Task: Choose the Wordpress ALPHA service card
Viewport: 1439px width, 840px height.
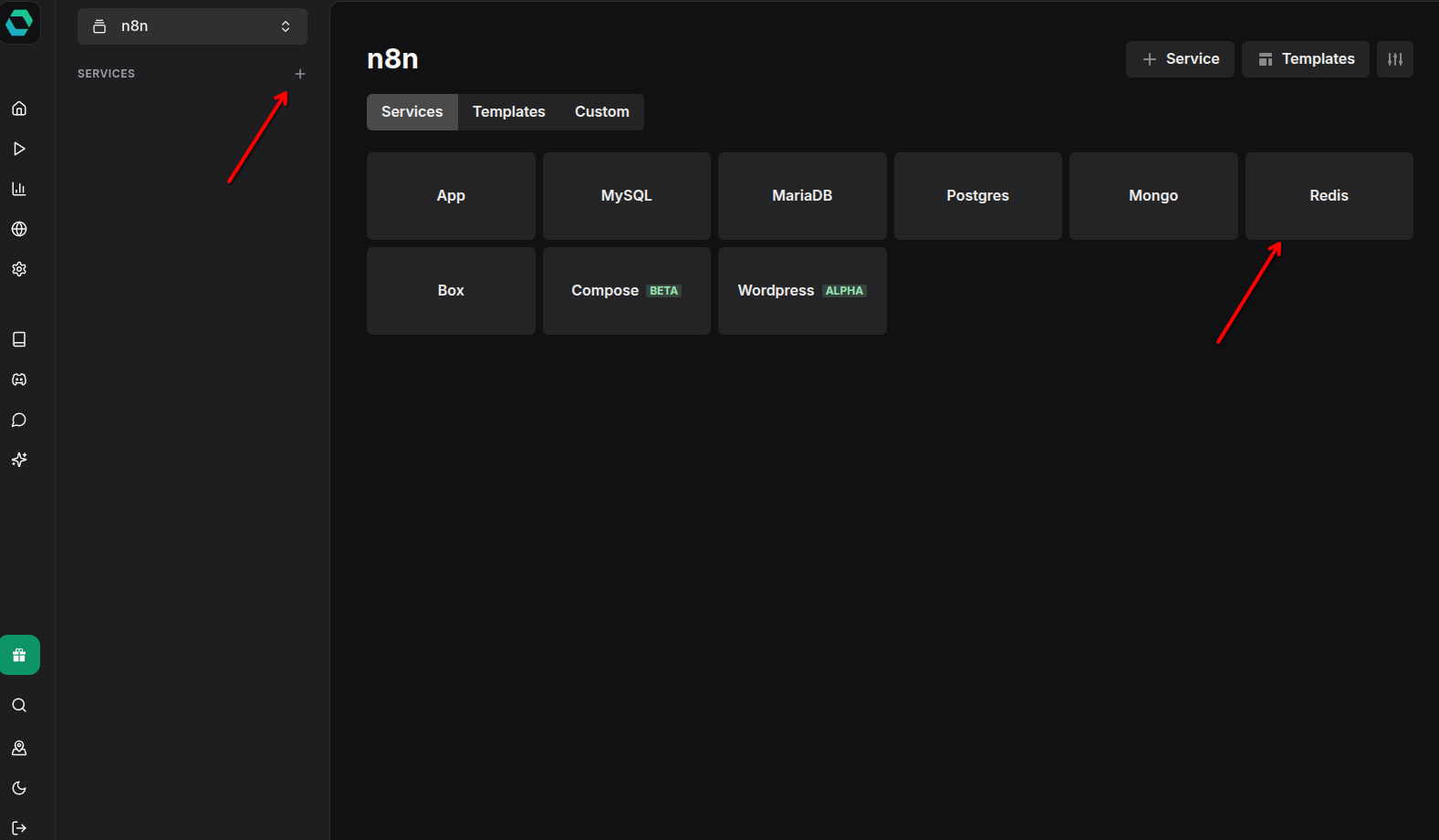Action: (x=802, y=291)
